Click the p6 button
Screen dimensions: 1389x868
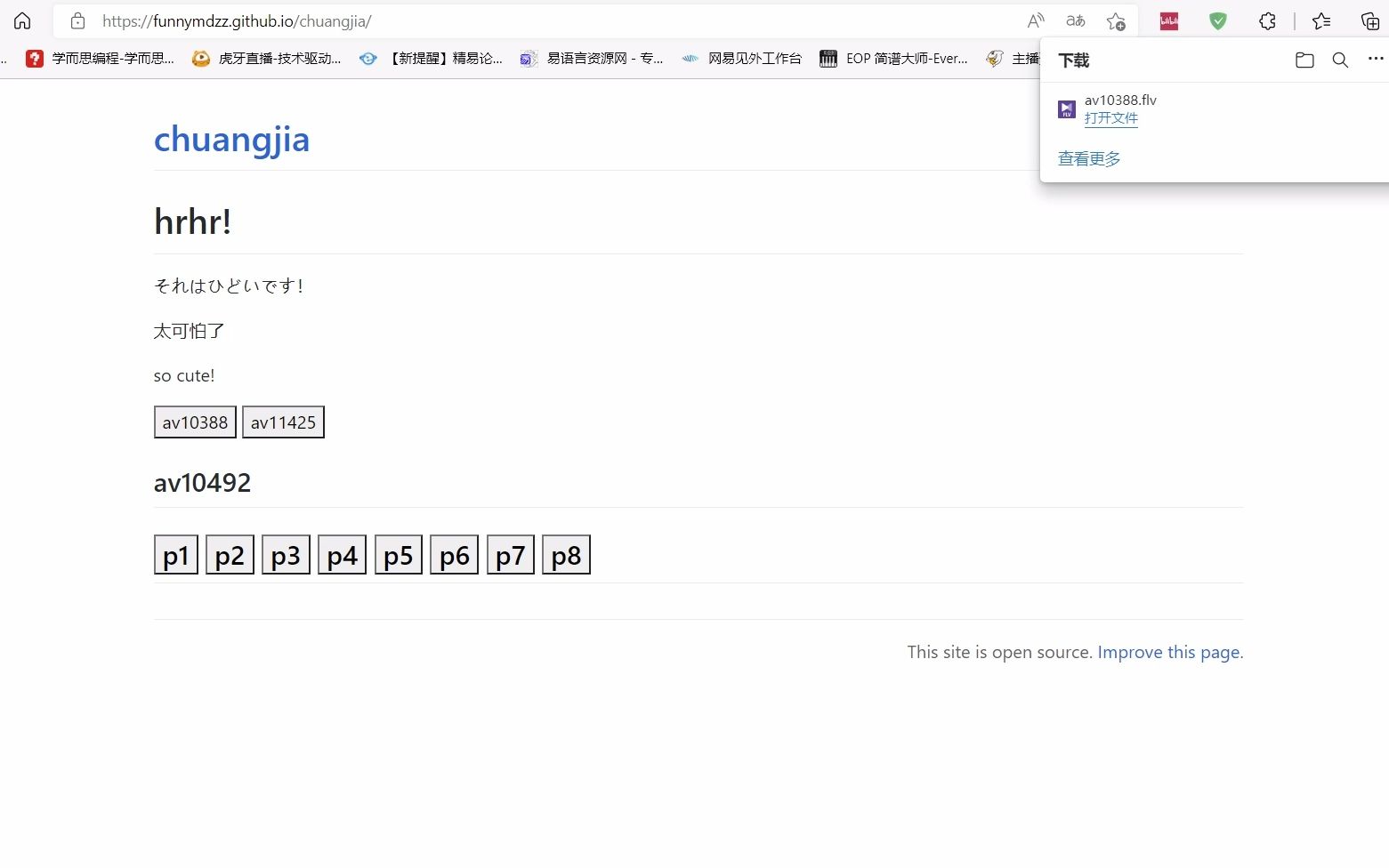coord(454,555)
